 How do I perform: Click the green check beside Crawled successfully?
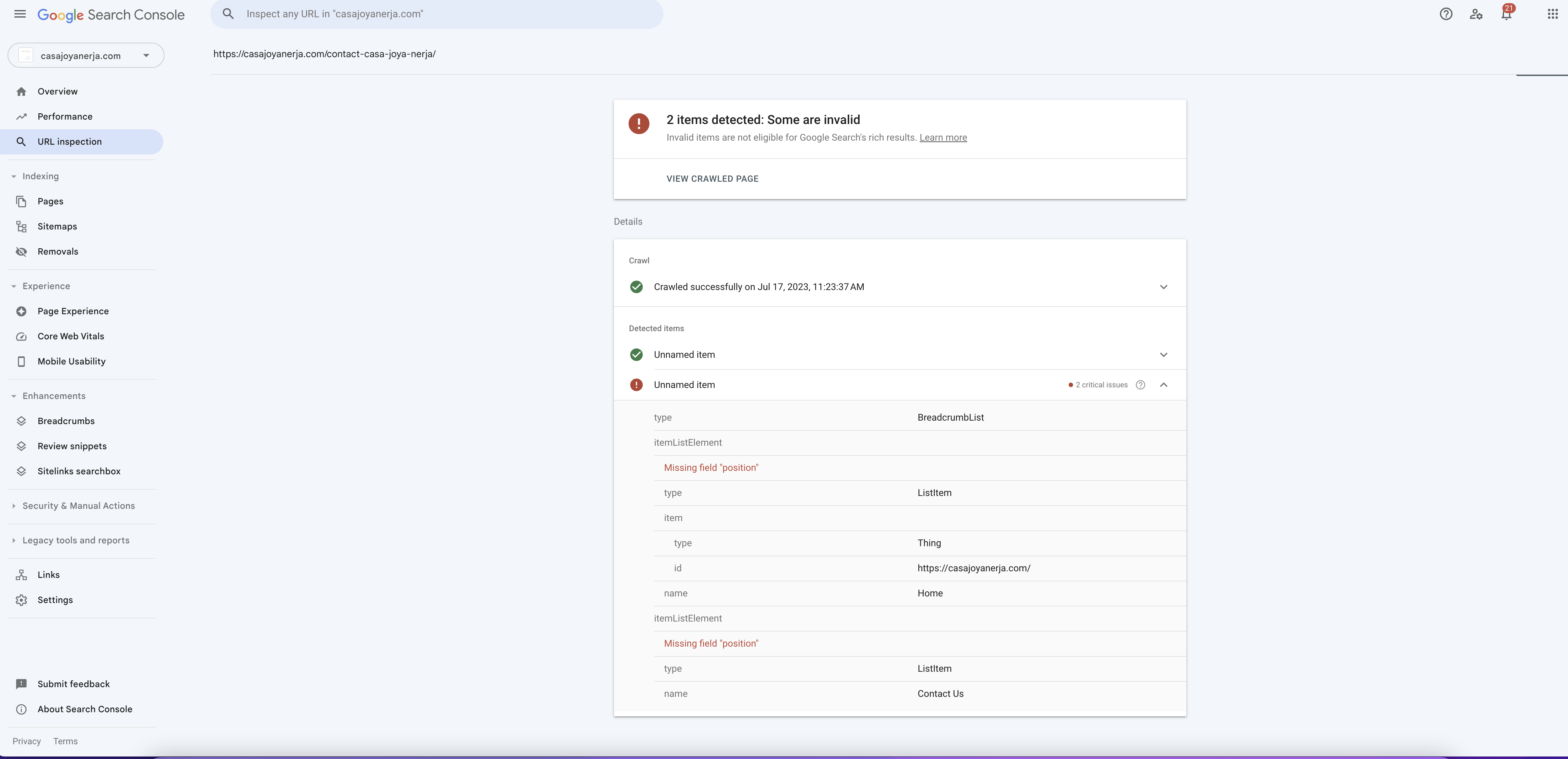(636, 287)
